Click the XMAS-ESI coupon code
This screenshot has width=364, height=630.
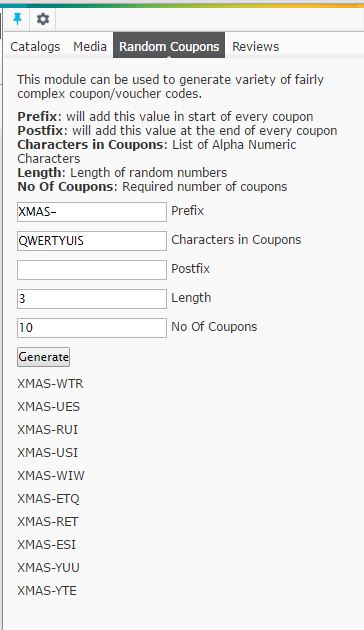pyautogui.click(x=47, y=545)
